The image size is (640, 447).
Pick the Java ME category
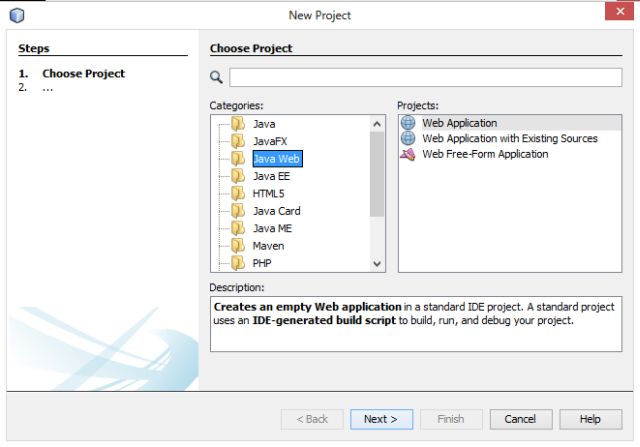(x=272, y=229)
